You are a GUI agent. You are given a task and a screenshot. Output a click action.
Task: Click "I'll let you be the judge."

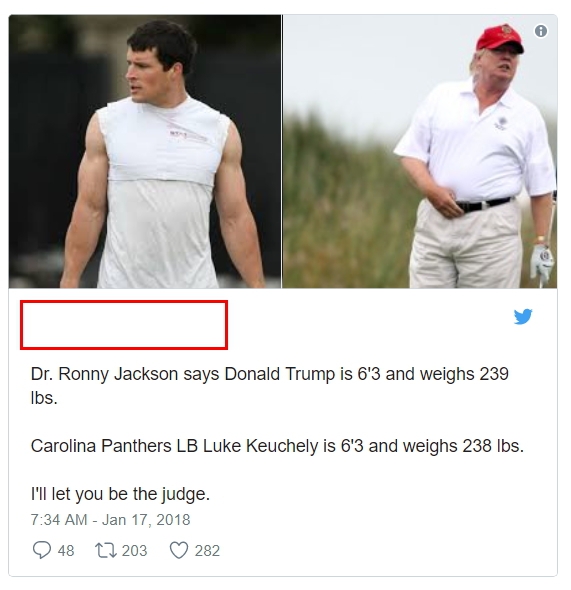point(120,494)
